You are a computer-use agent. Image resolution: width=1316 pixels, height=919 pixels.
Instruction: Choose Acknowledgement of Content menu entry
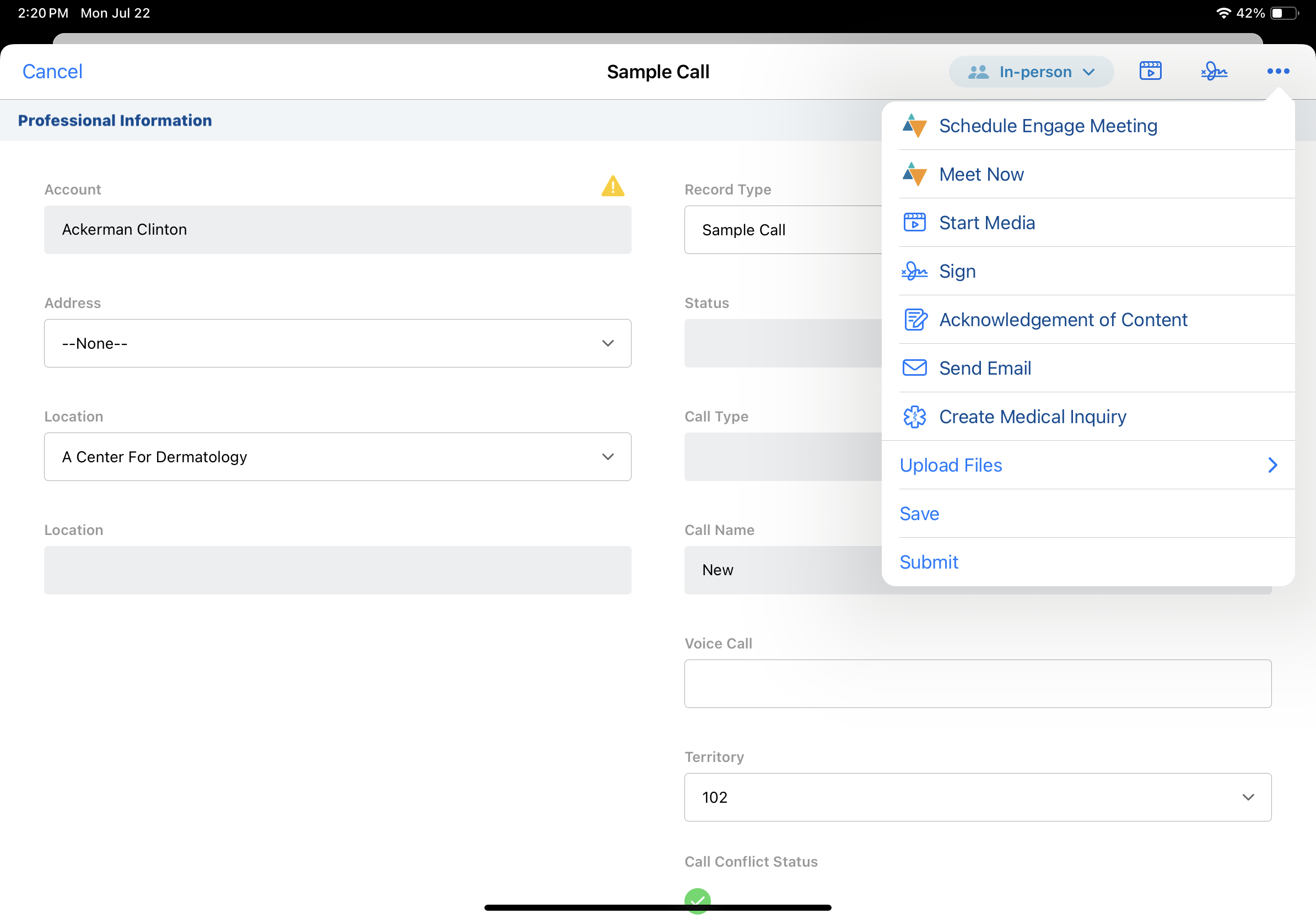pos(1062,320)
